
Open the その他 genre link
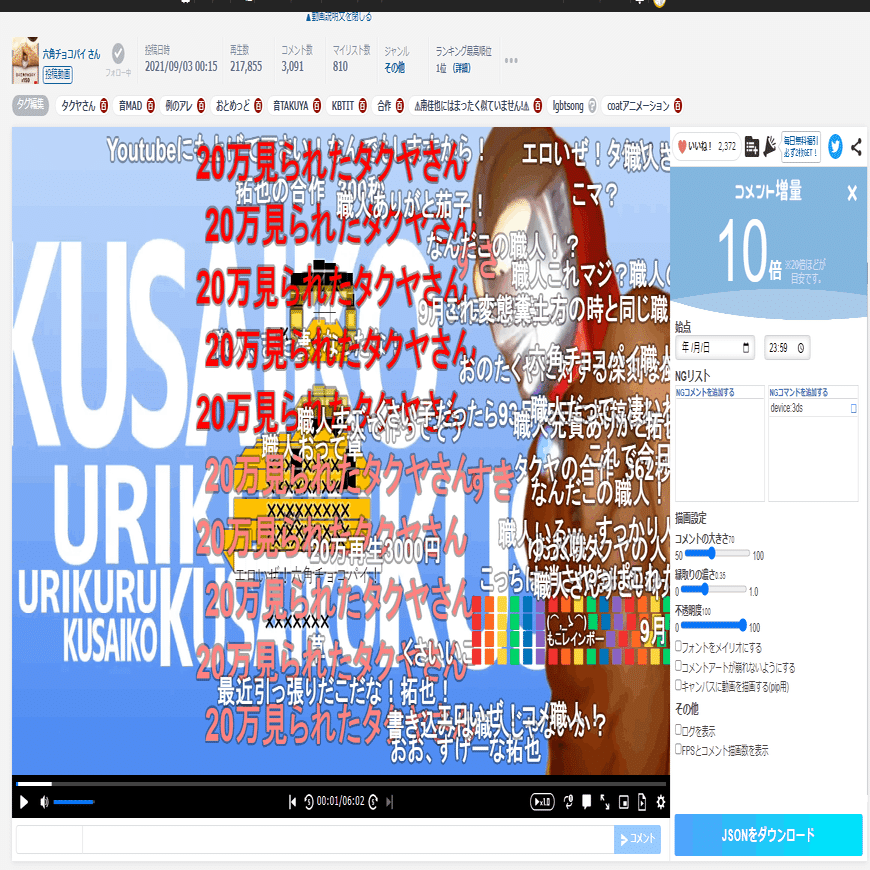pyautogui.click(x=394, y=68)
